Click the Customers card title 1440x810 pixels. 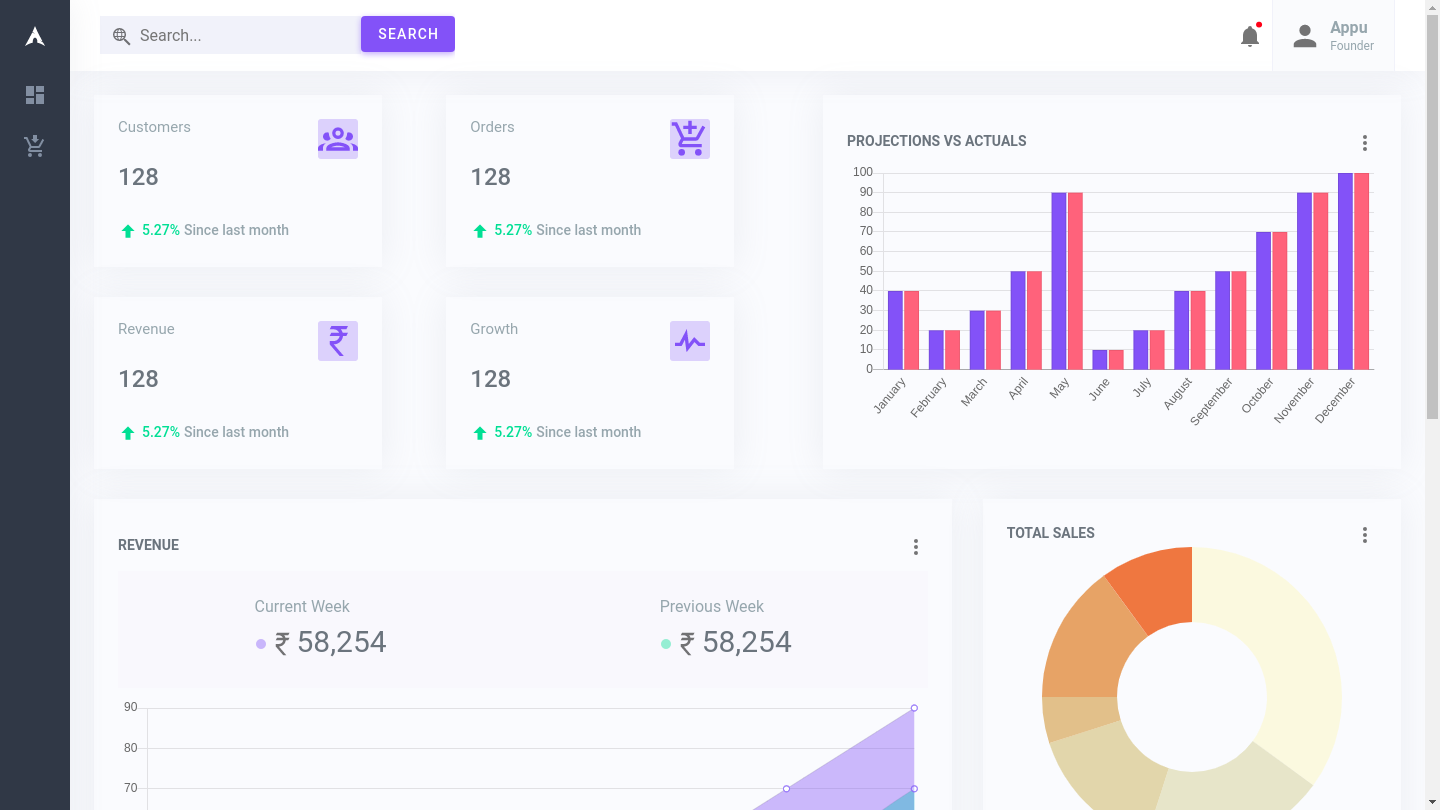pos(154,127)
